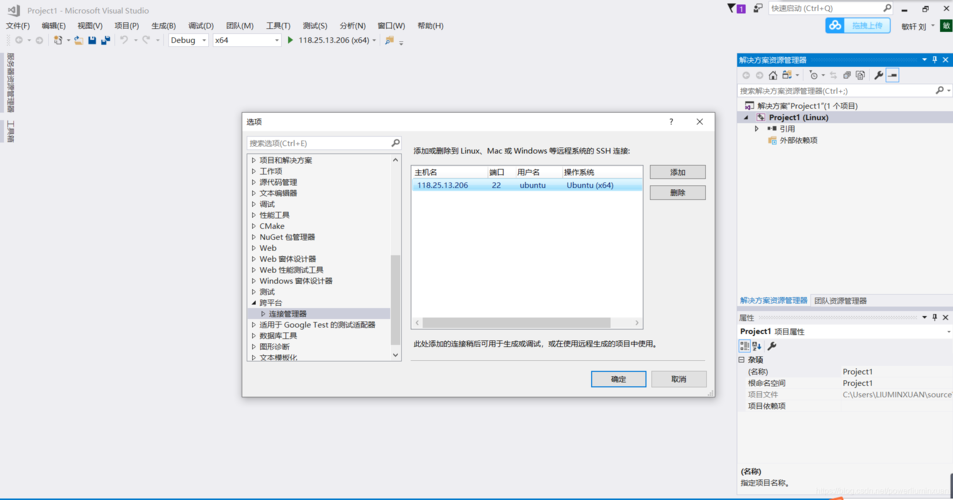The height and width of the screenshot is (500, 953).
Task: Switch to the 解决方案资源管理器 tab
Action: click(x=773, y=301)
